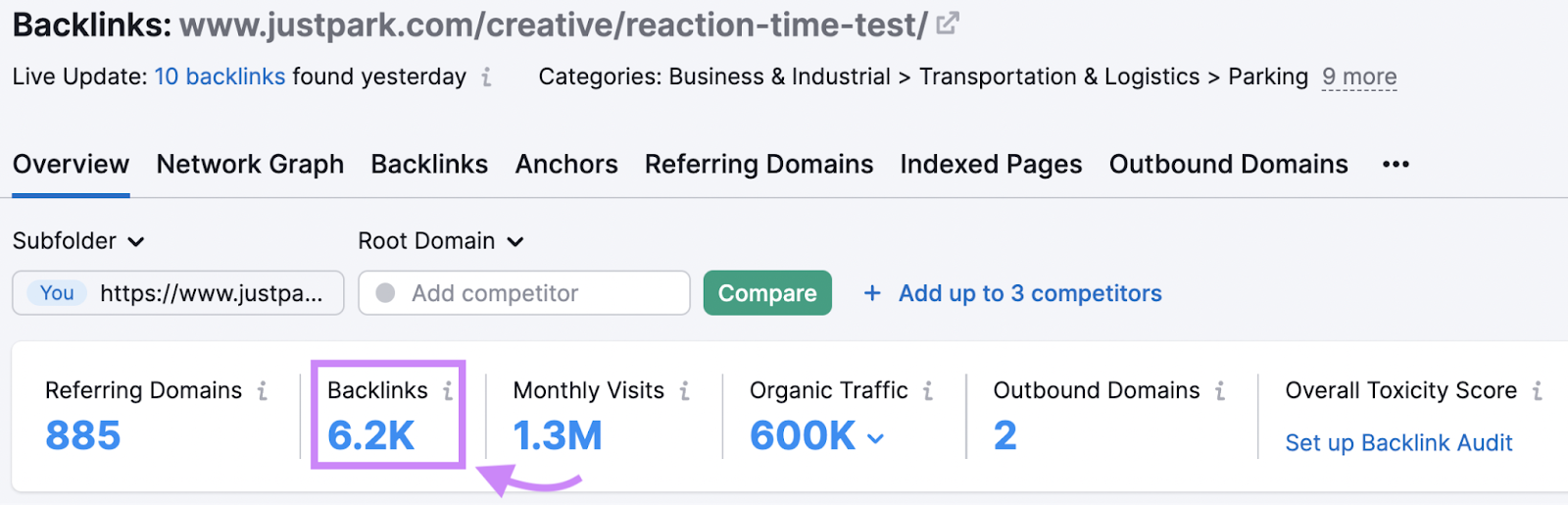Click info icon beside Overall Toxicity Score
This screenshot has width=1568, height=505.
[x=1538, y=391]
